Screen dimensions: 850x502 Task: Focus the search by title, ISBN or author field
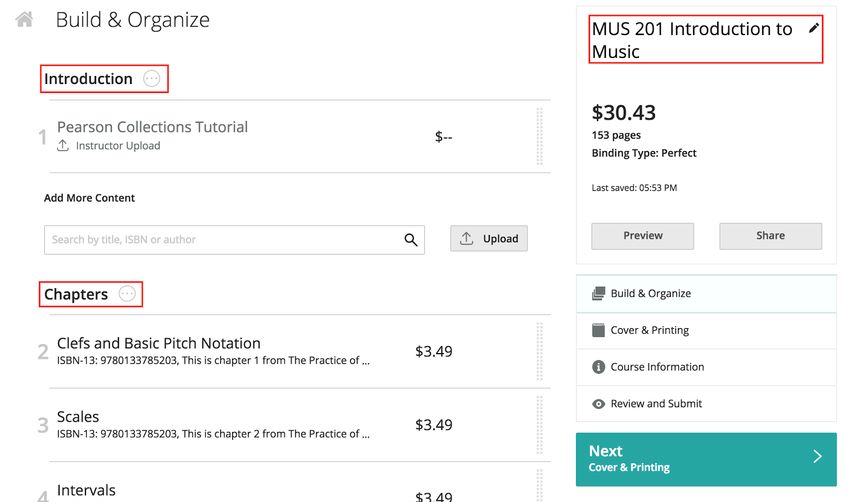pyautogui.click(x=234, y=240)
